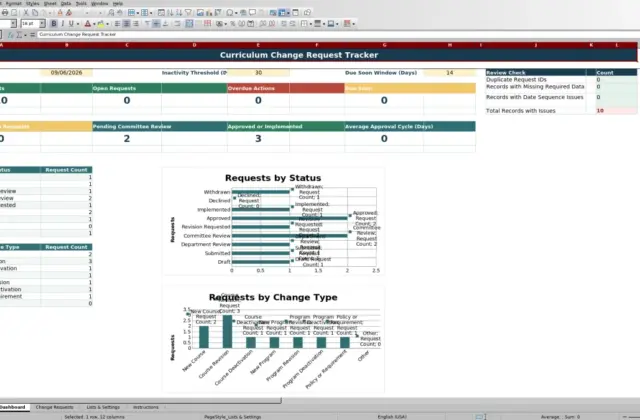Click the Function Wizard fx icon

click(11, 35)
